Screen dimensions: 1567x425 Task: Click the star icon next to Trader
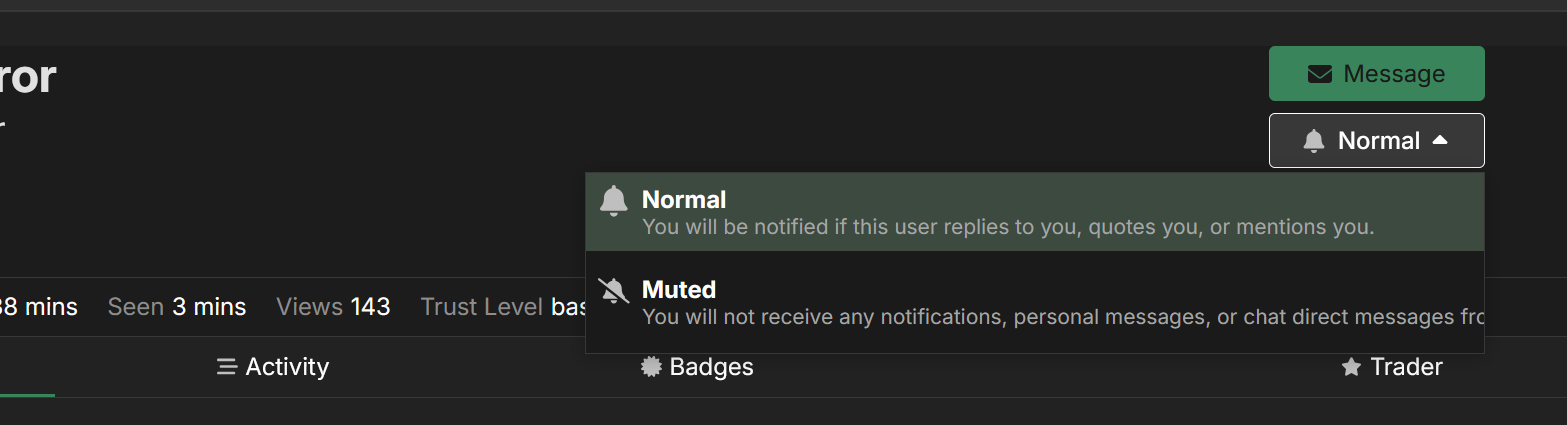[1351, 368]
